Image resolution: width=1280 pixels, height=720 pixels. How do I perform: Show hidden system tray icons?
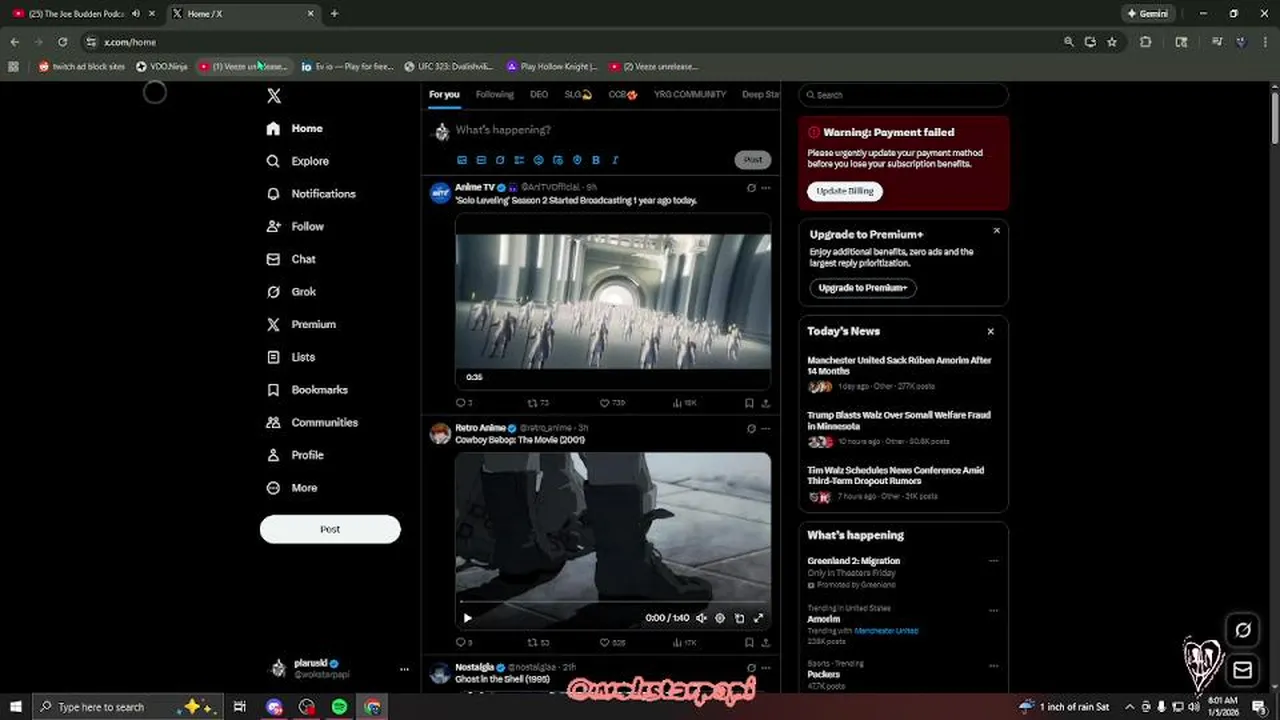pos(1129,707)
